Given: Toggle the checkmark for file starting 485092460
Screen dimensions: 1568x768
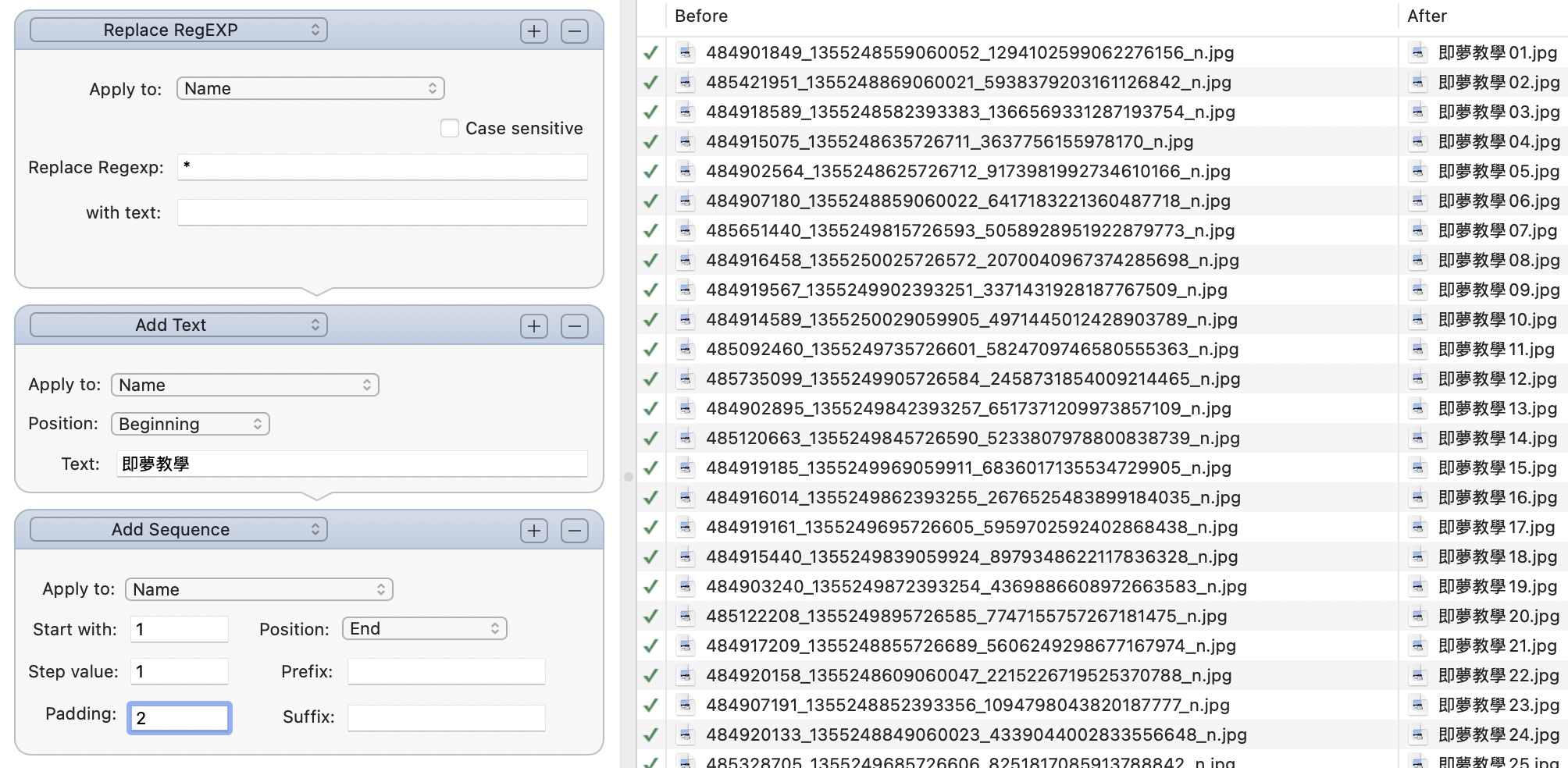Looking at the screenshot, I should click(x=650, y=350).
